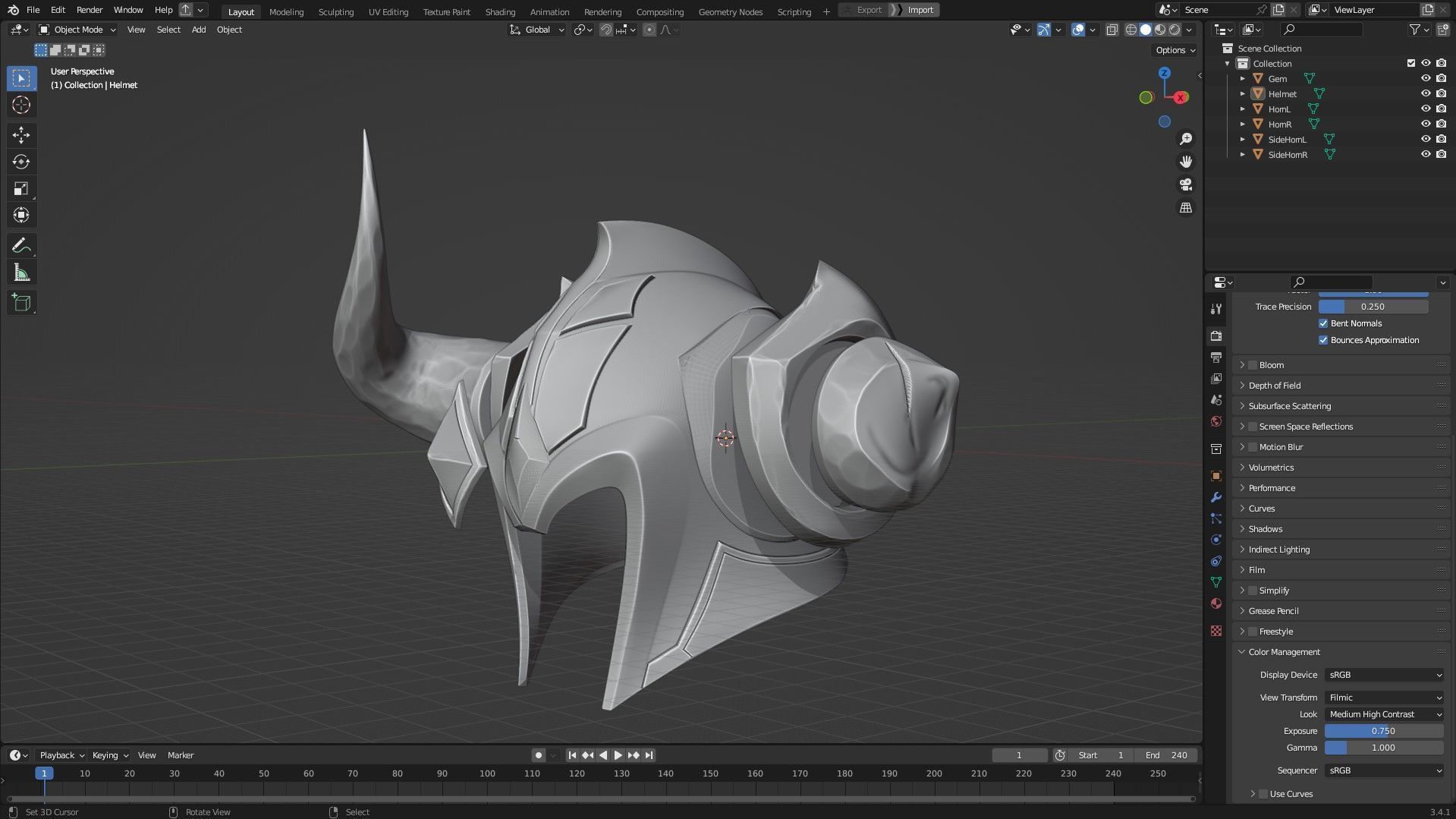Switch to rendered viewport shading
This screenshot has width=1456, height=819.
point(1175,30)
